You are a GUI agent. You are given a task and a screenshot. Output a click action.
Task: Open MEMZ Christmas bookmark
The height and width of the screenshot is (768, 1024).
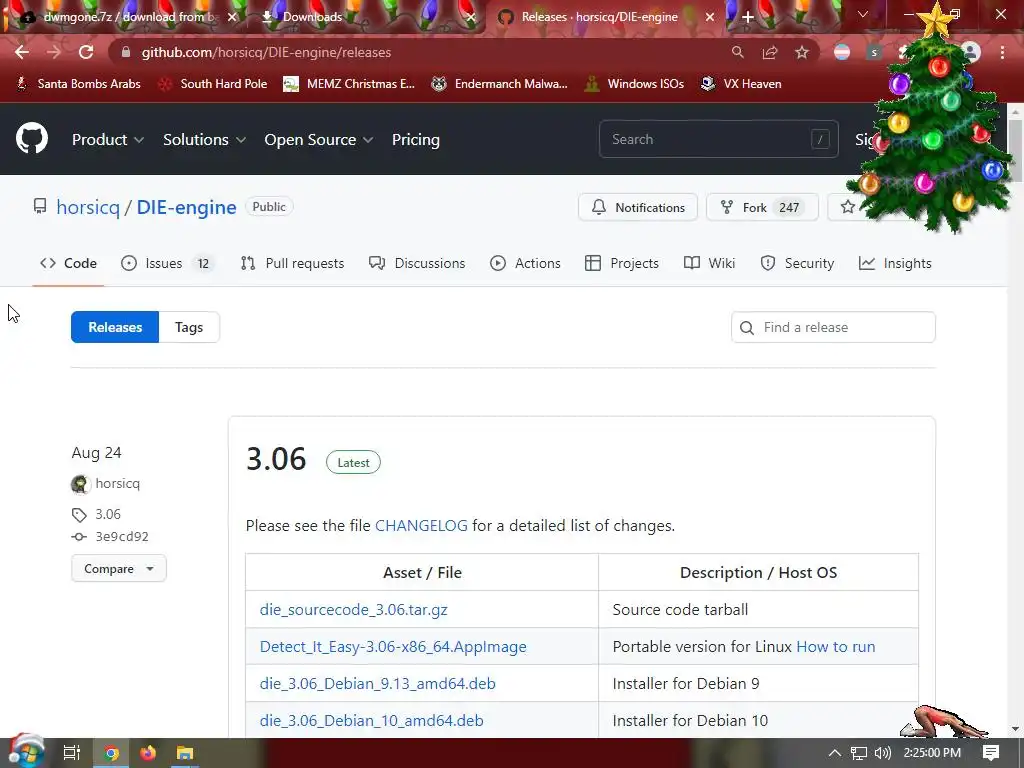pos(349,84)
